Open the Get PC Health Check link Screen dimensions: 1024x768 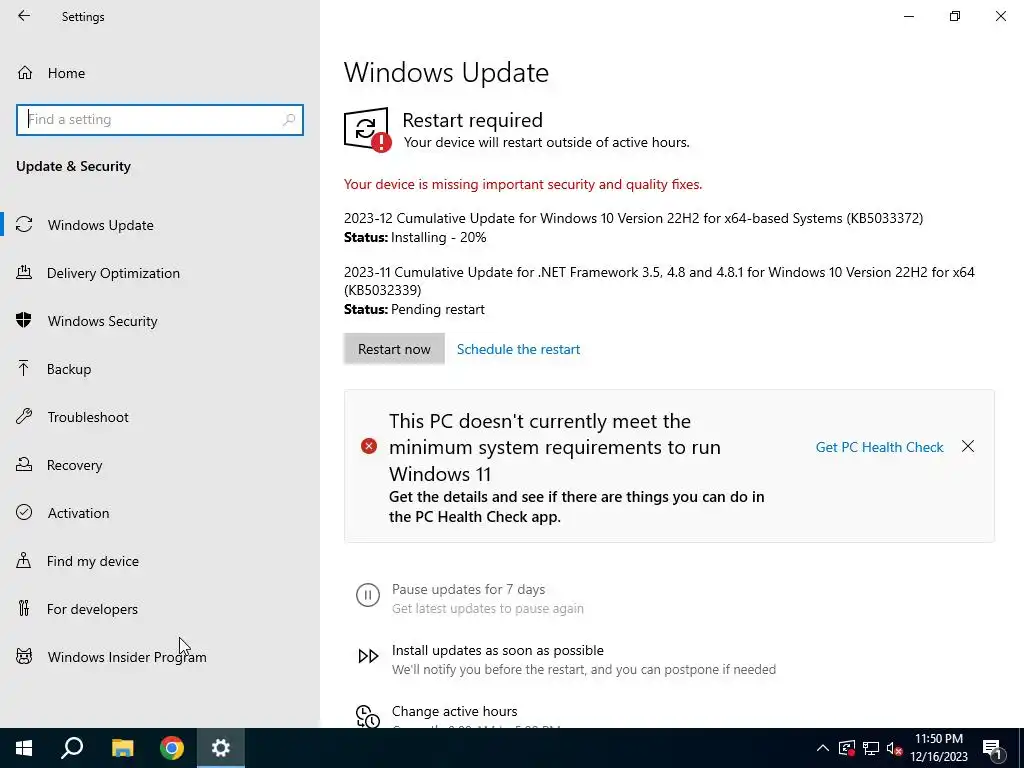(x=879, y=447)
